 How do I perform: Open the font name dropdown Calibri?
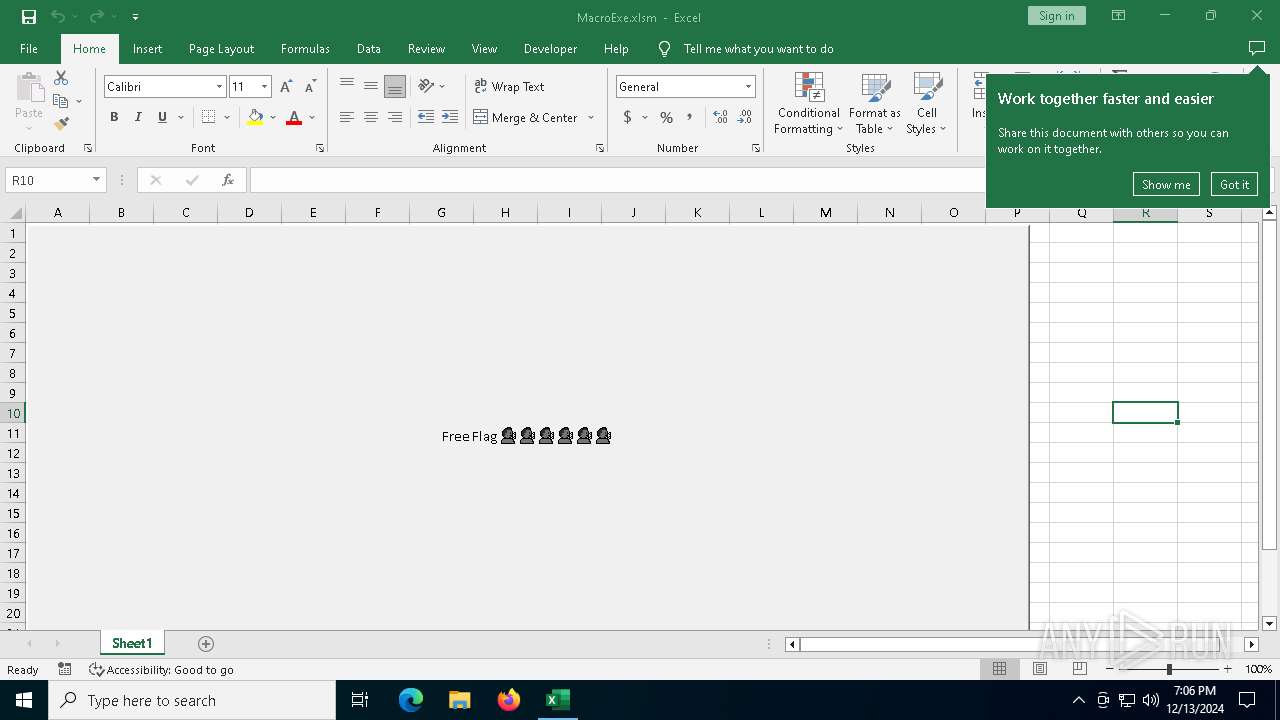click(x=219, y=87)
